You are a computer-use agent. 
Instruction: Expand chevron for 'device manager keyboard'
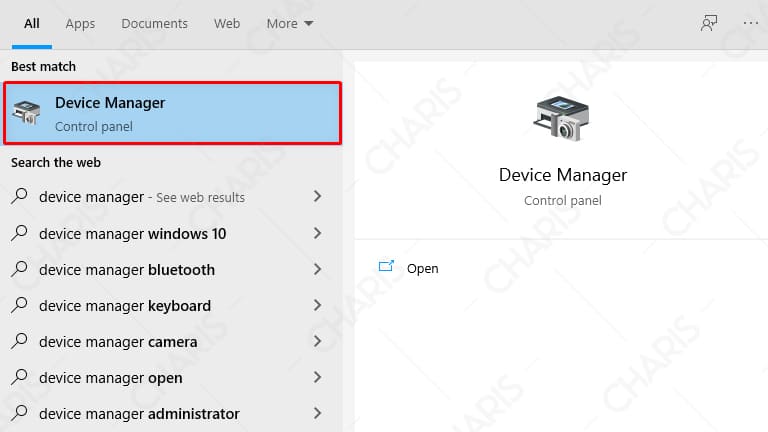pos(317,305)
